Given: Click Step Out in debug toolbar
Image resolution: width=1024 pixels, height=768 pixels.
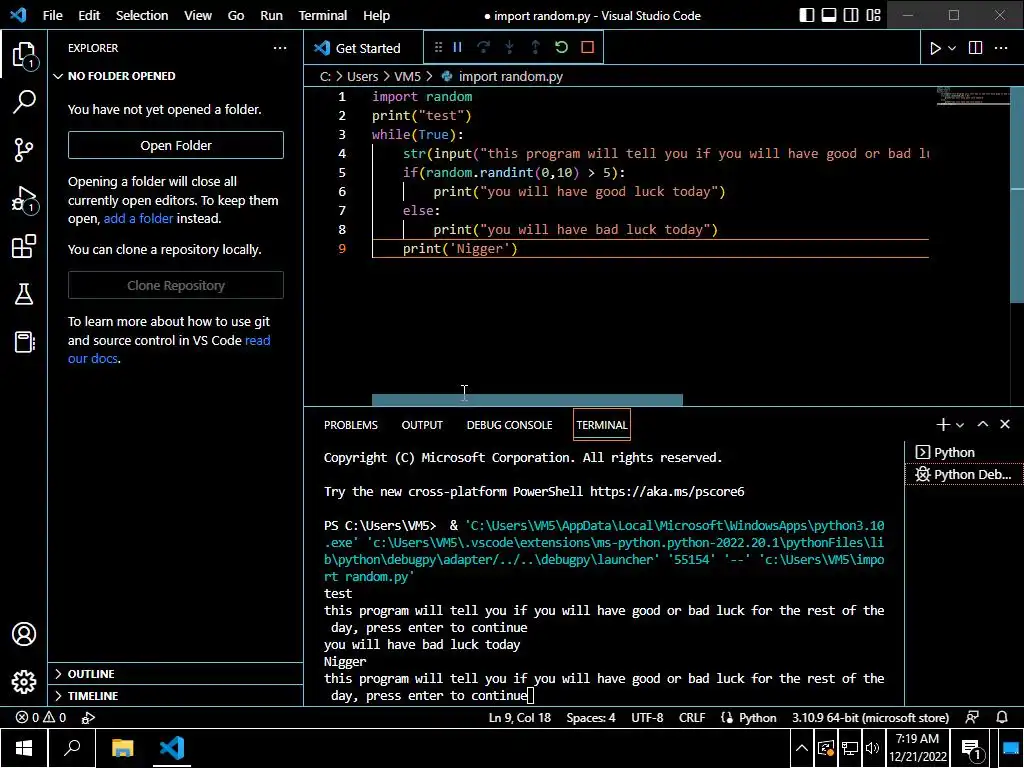Looking at the screenshot, I should 535,47.
